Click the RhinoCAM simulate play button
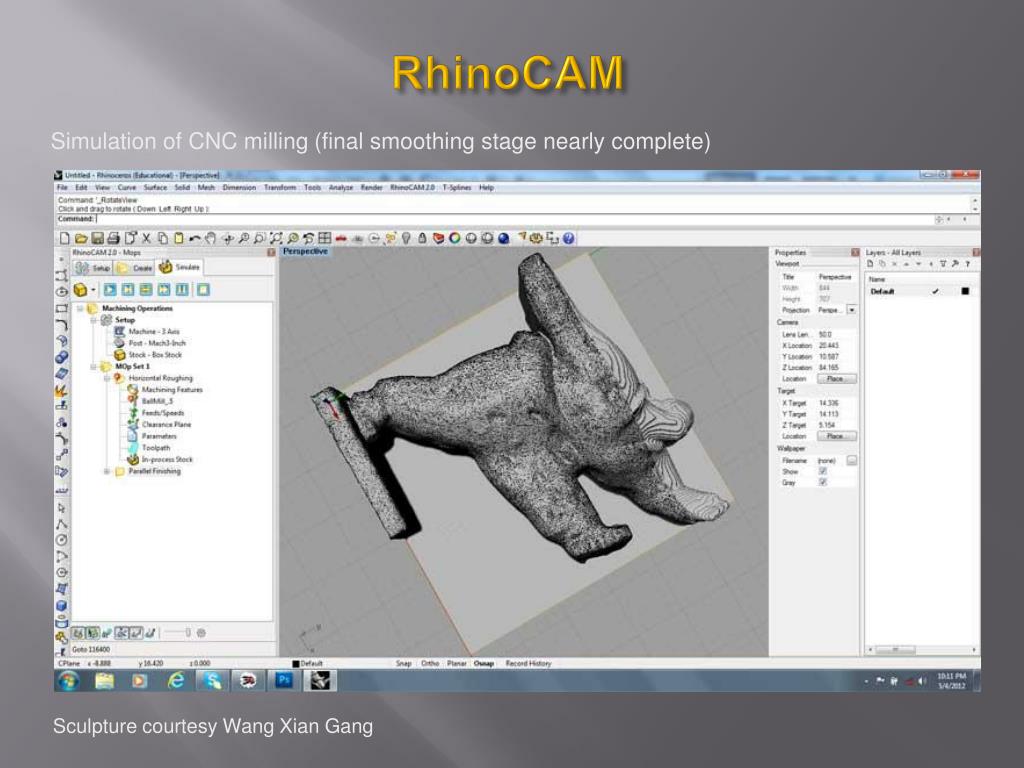 (x=110, y=289)
